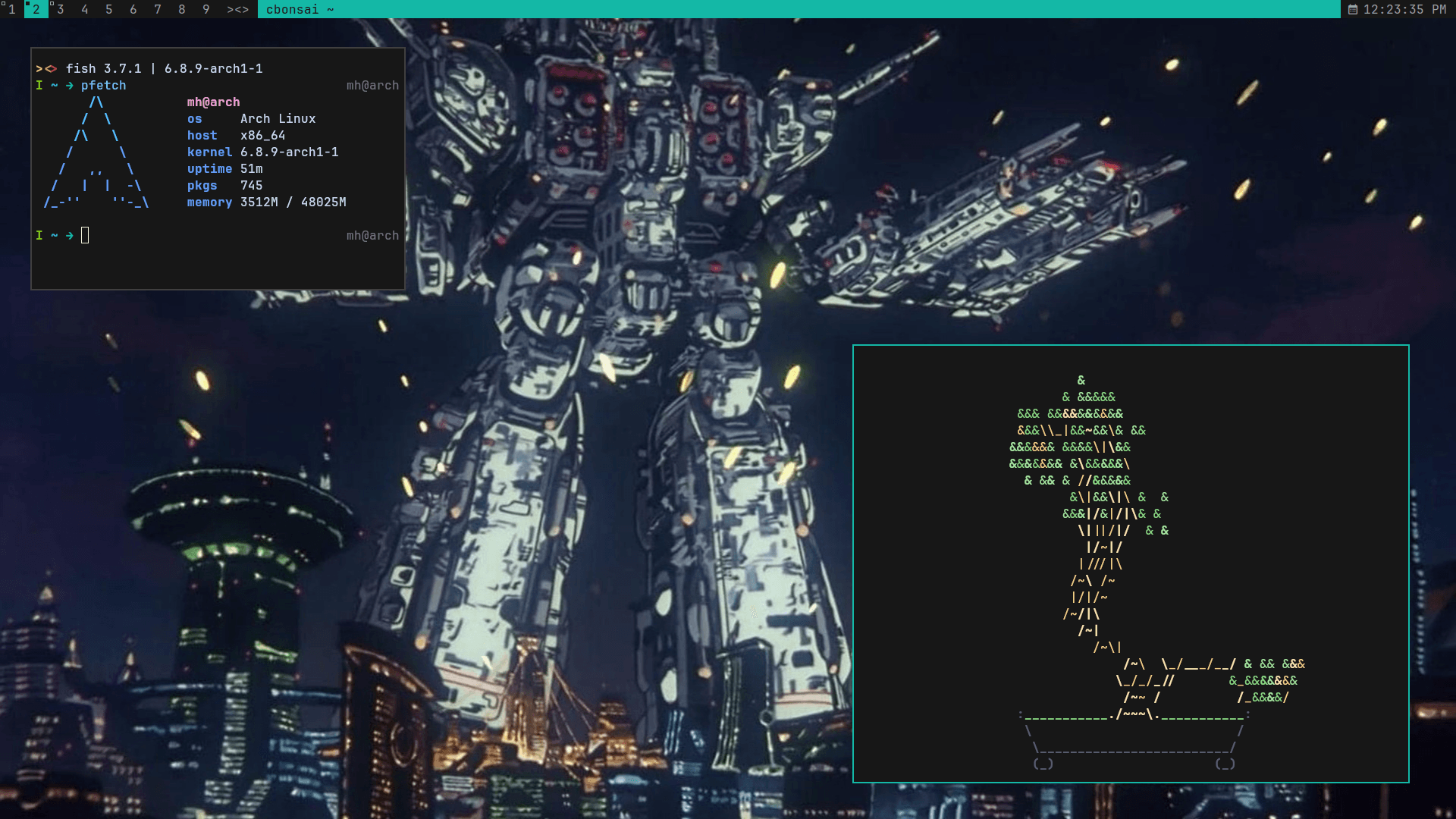Open workspace tag 8

181,9
